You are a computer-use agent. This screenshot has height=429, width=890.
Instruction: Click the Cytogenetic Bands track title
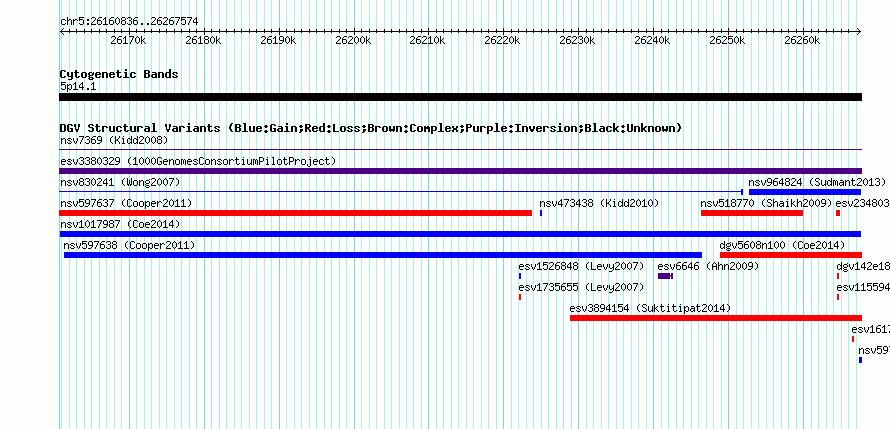click(119, 74)
